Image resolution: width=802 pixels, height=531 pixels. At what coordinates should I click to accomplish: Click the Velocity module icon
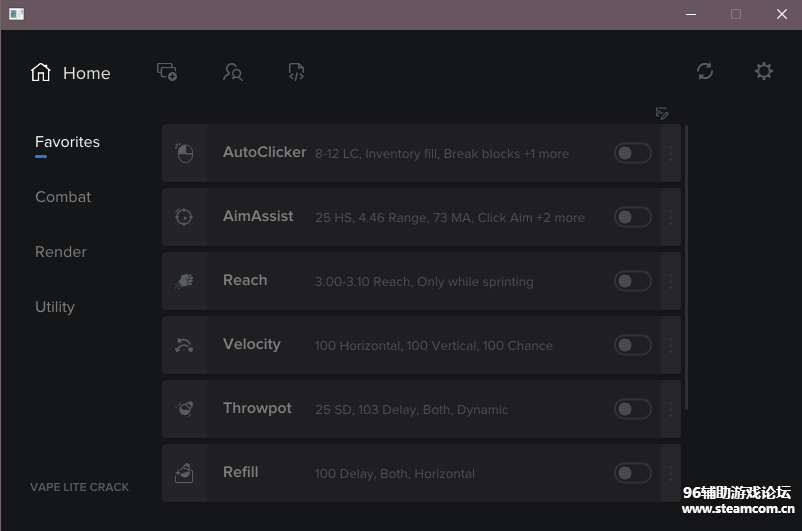click(184, 345)
